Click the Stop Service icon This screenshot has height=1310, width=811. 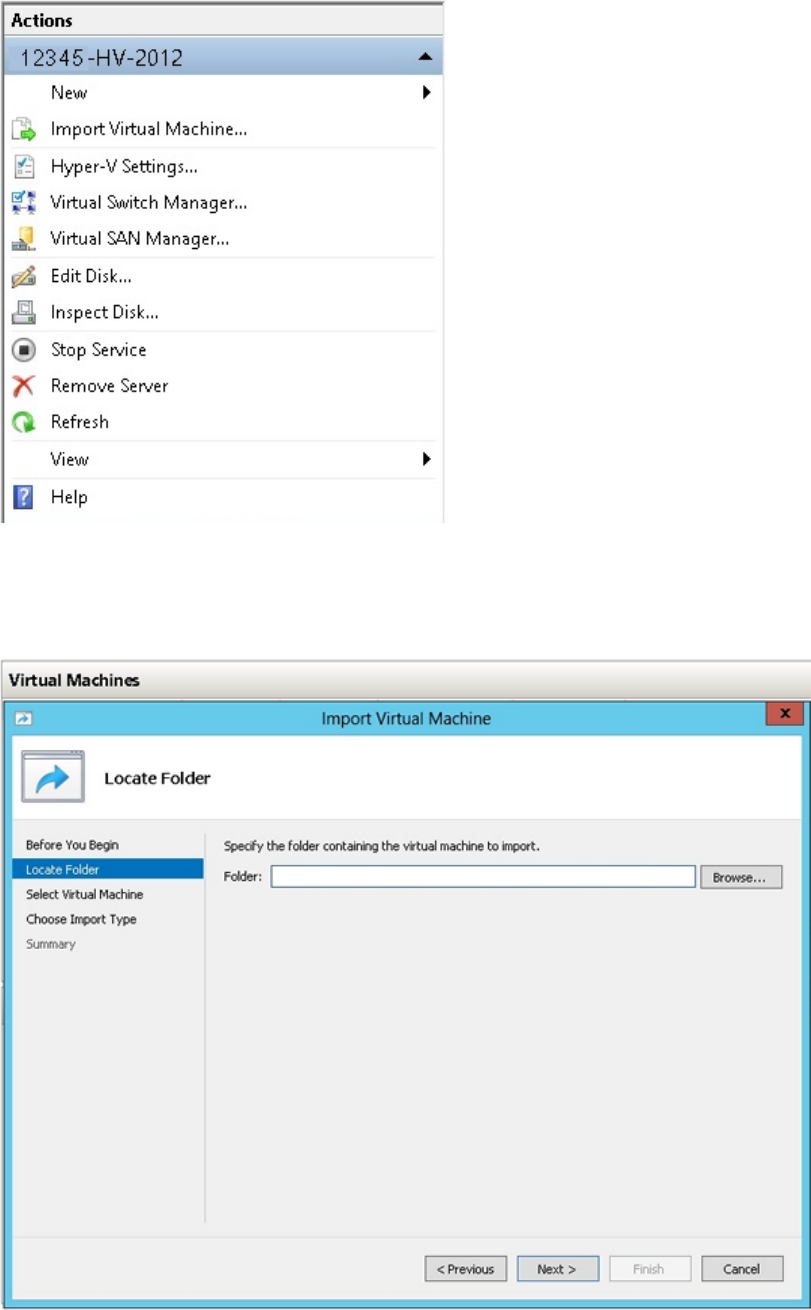pyautogui.click(x=23, y=350)
